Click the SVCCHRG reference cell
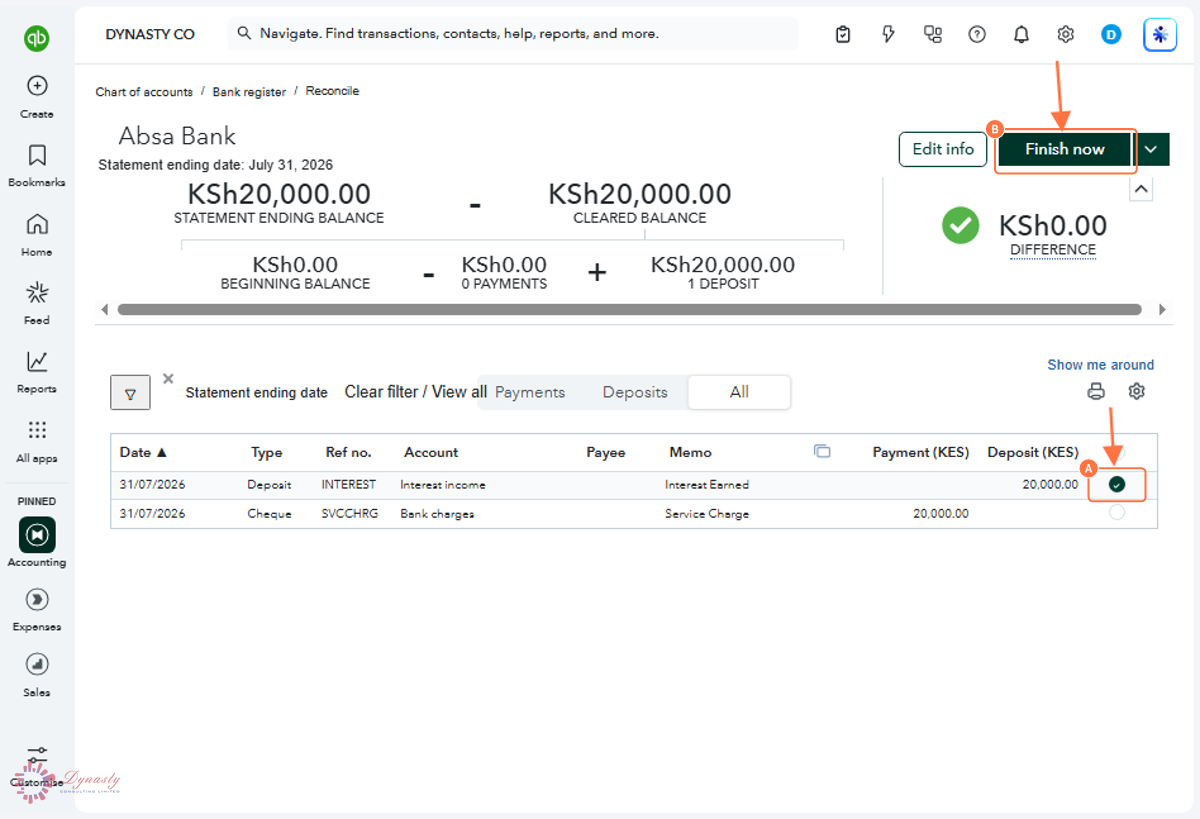The height and width of the screenshot is (819, 1200). [x=349, y=514]
